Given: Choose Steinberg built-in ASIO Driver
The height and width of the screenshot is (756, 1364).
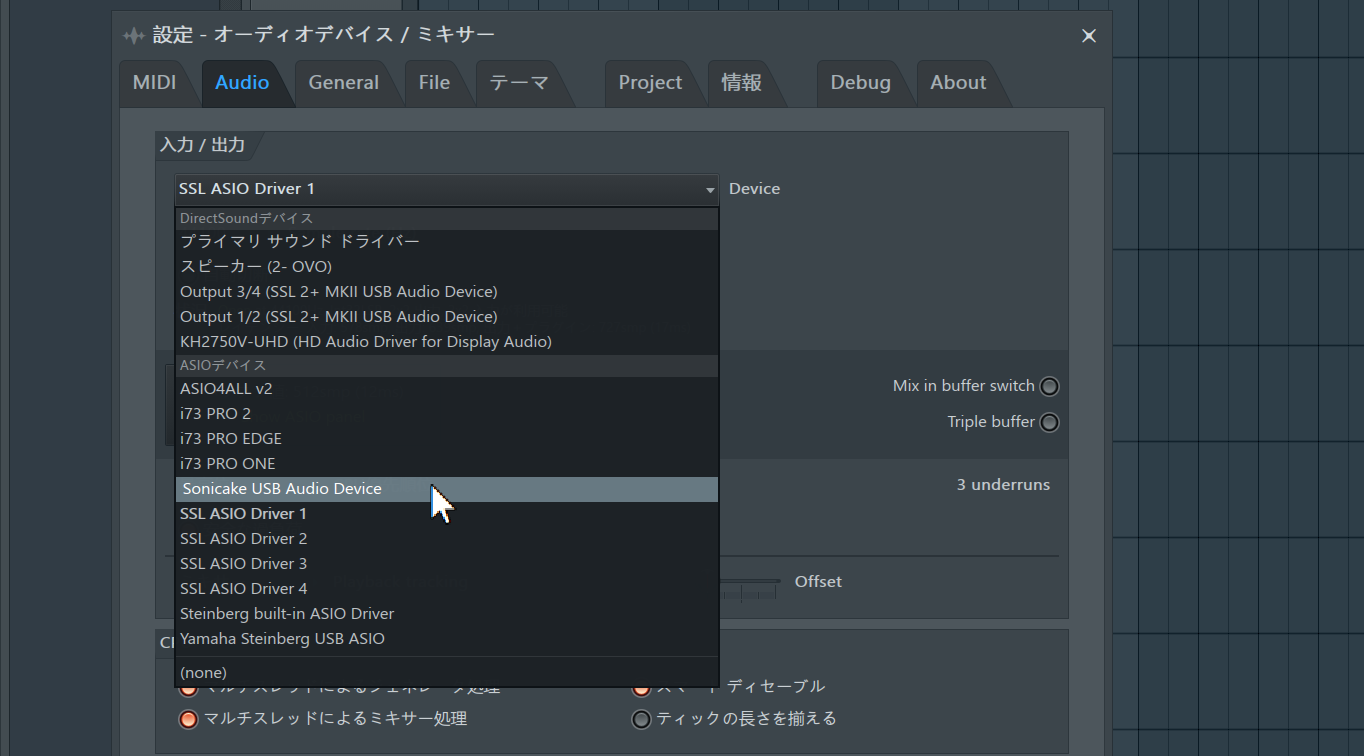Looking at the screenshot, I should (x=447, y=614).
